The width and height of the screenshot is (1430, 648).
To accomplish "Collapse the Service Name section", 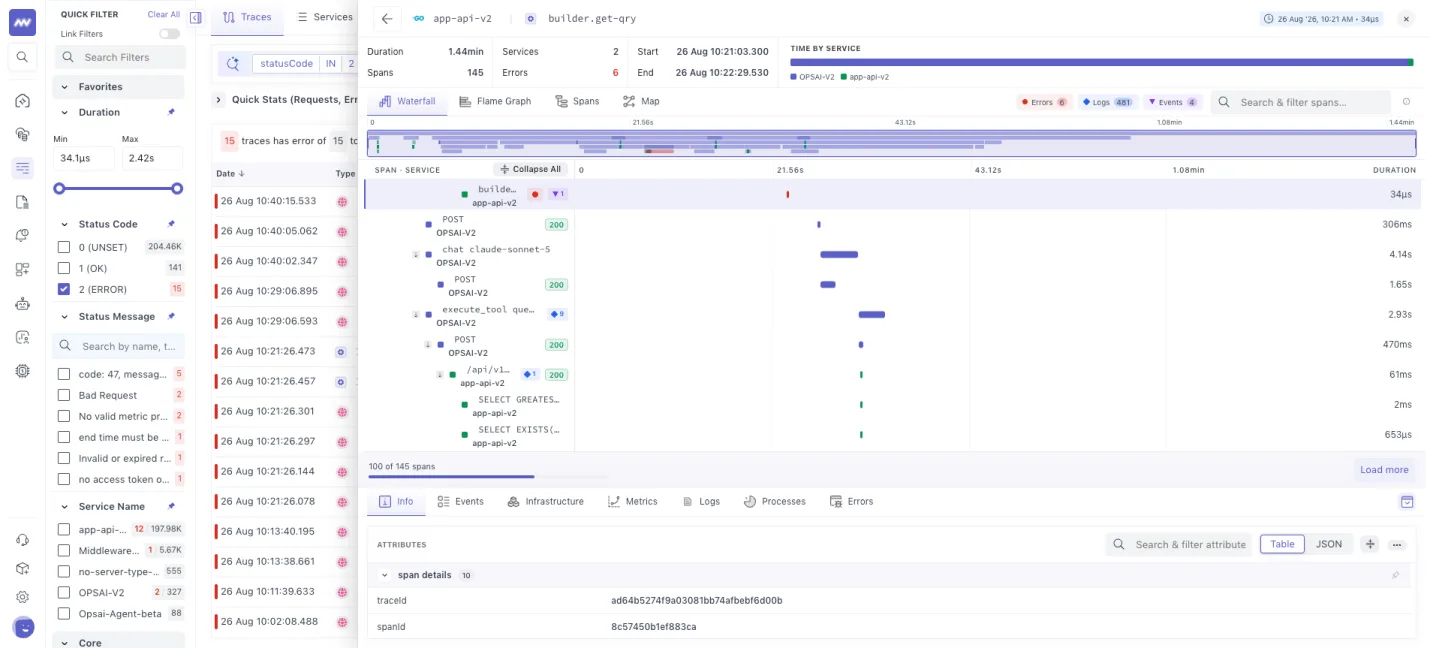I will pos(66,506).
